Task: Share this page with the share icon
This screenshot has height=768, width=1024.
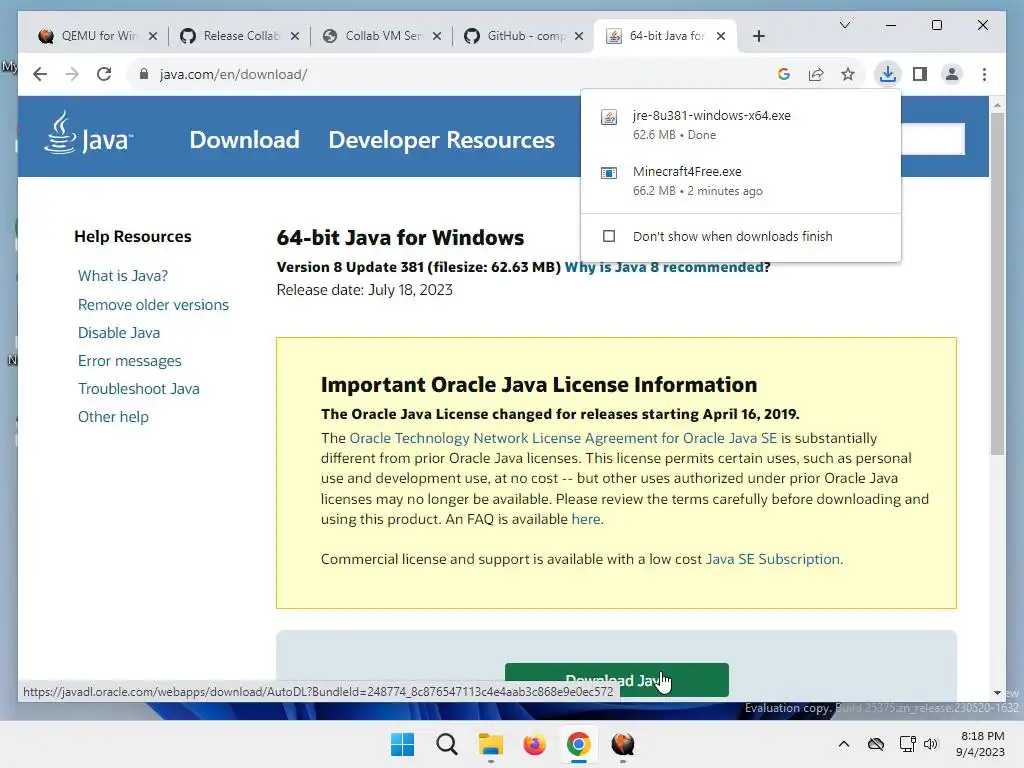Action: (x=816, y=74)
